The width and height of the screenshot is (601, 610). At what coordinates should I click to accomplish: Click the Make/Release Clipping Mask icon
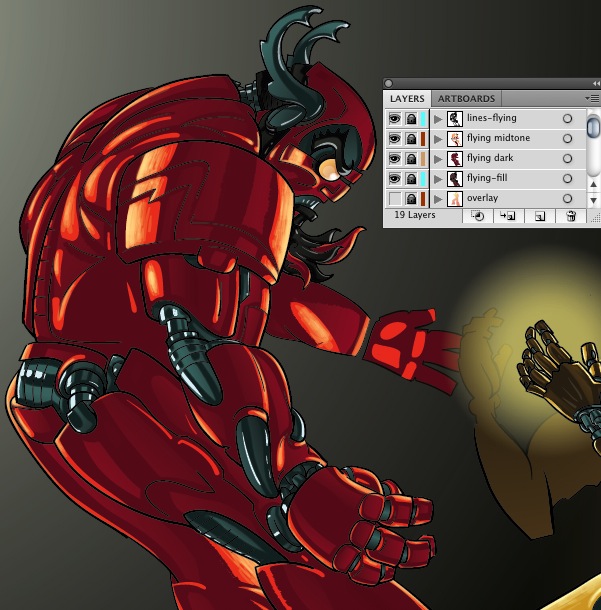point(477,216)
